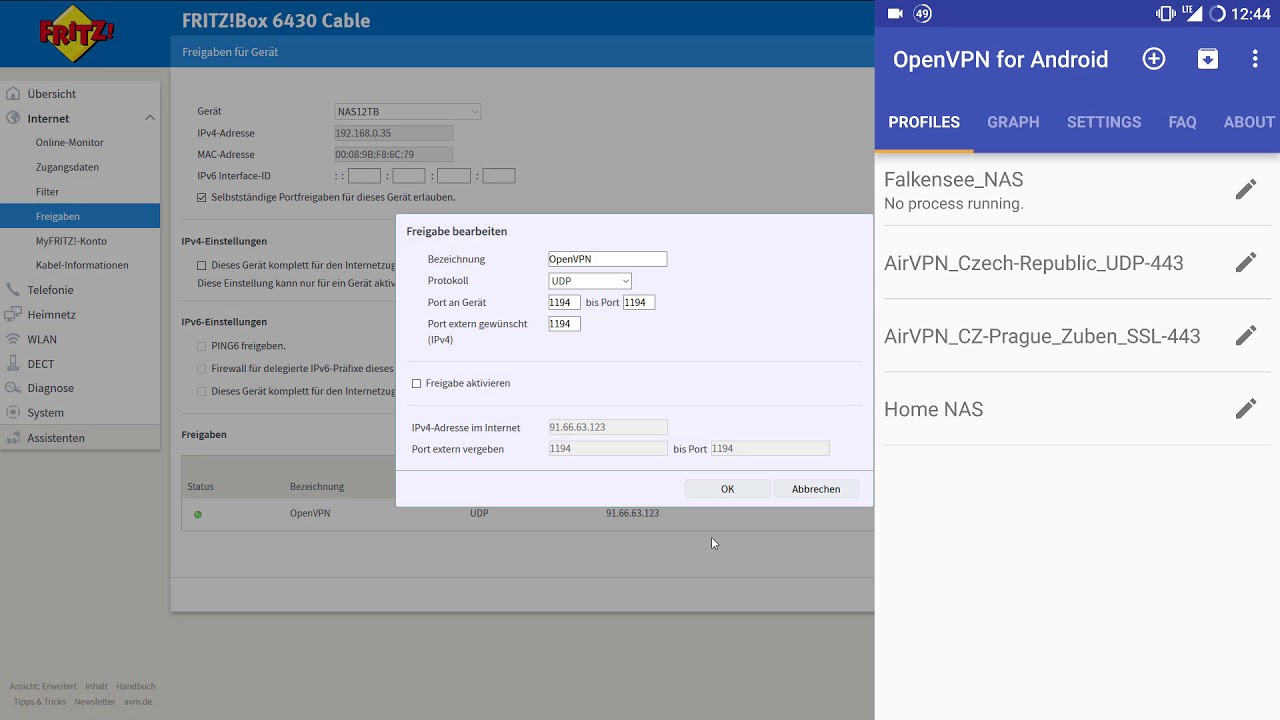Viewport: 1280px width, 720px height.
Task: Tap the battery indicator in Android status bar
Action: pyautogui.click(x=1217, y=14)
